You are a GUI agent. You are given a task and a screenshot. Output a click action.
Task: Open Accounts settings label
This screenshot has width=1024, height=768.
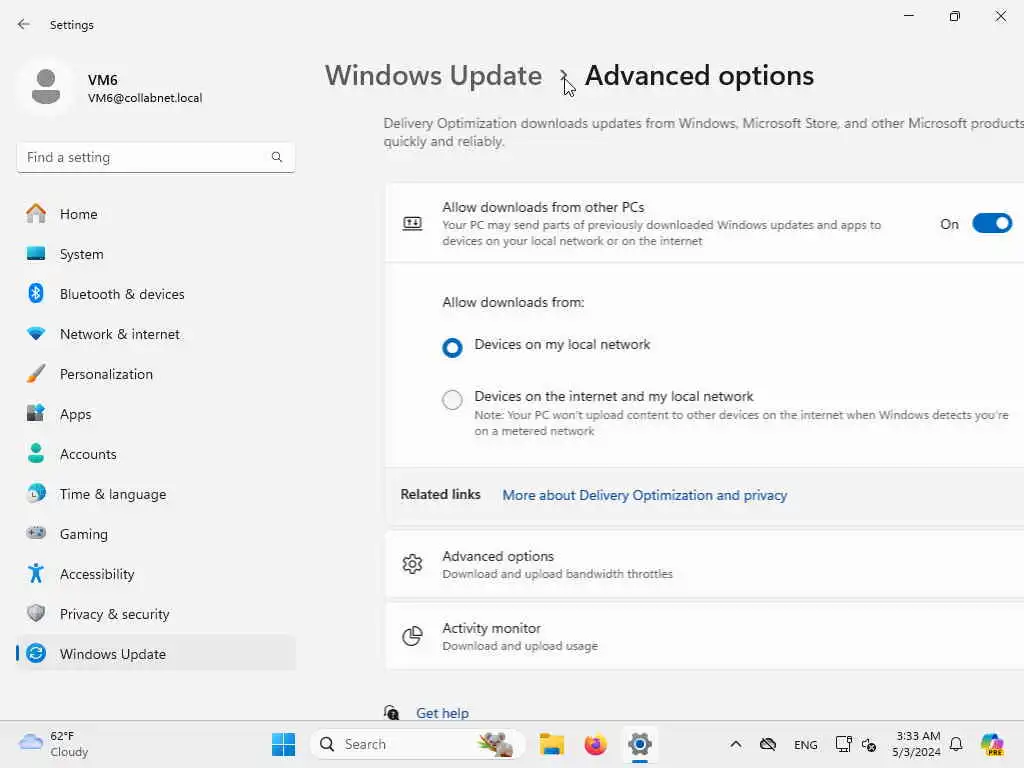(88, 453)
